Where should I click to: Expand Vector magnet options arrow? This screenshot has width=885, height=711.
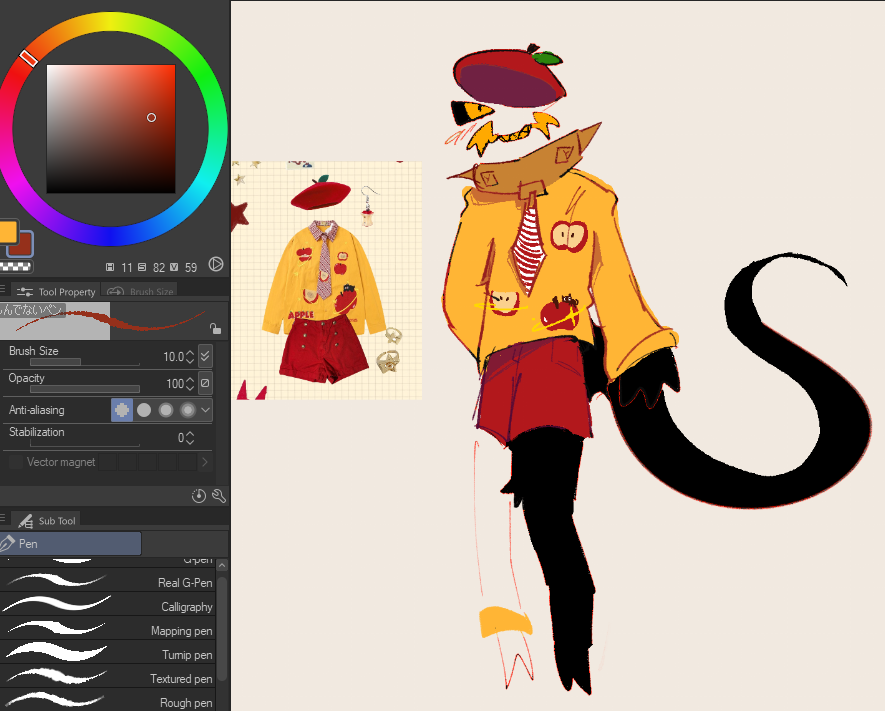(x=204, y=463)
